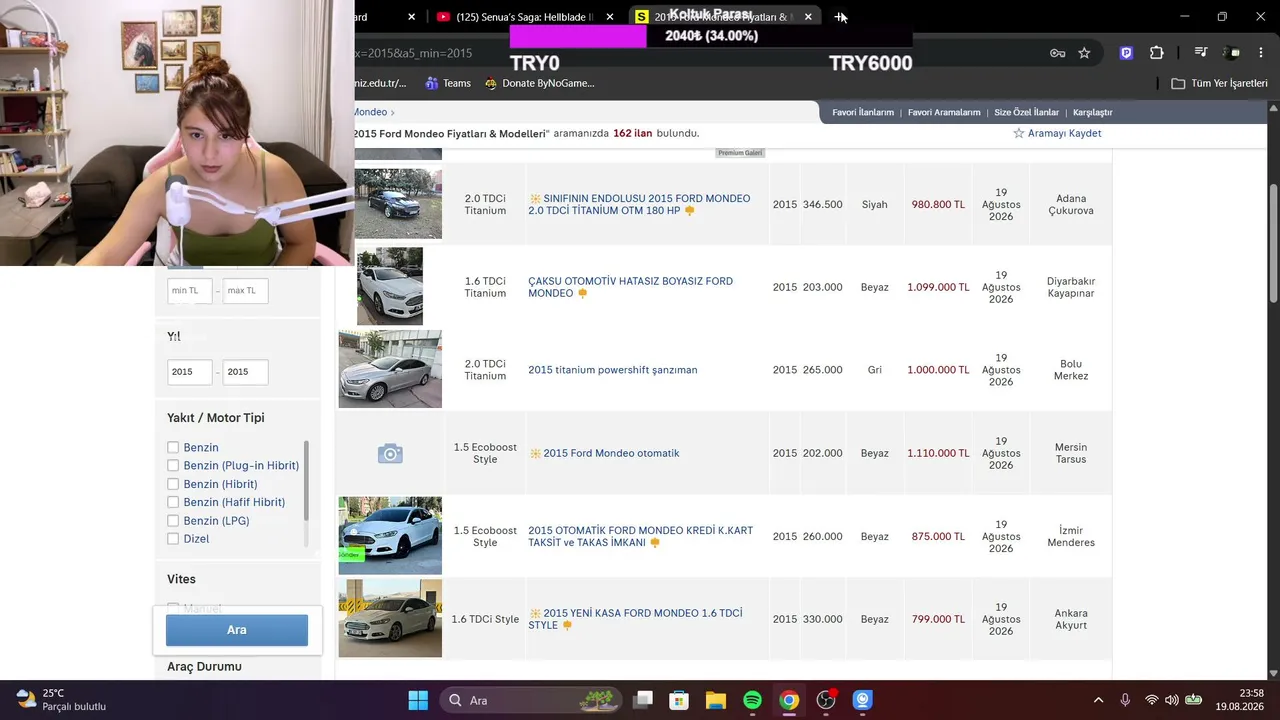This screenshot has height=720, width=1280.
Task: Close the 2015 Ford Mondeo tab
Action: (808, 17)
